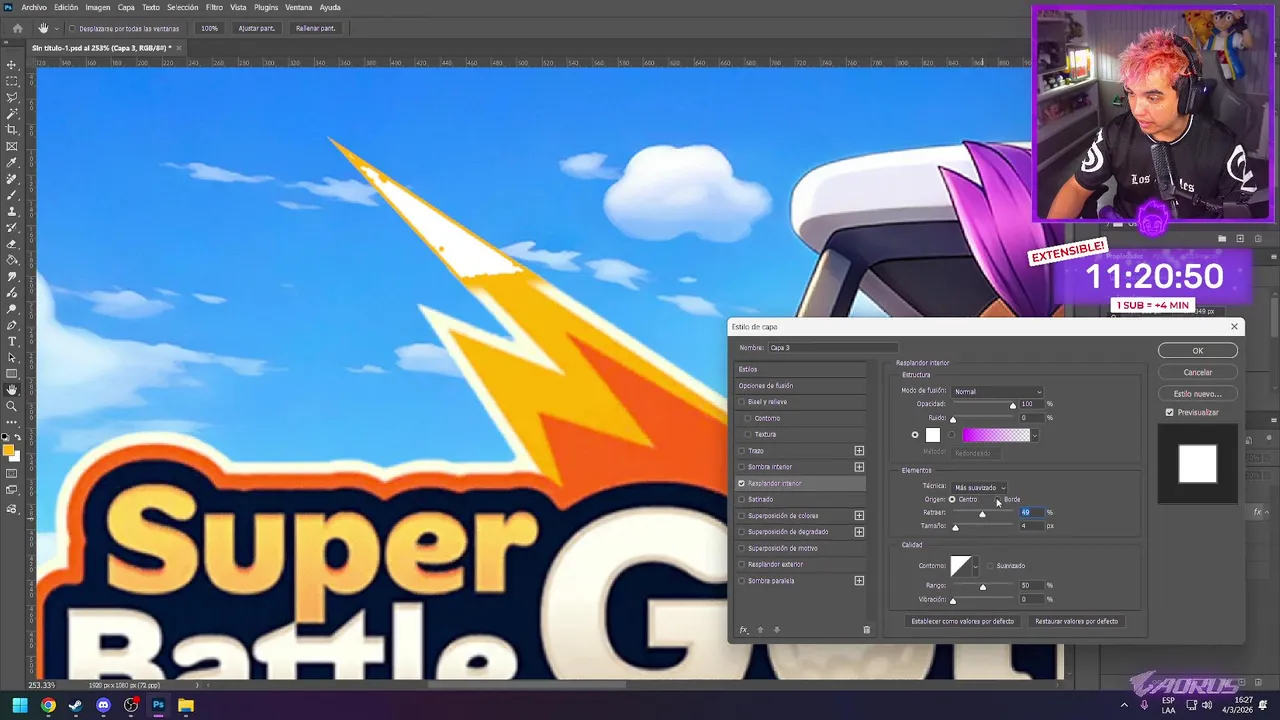Add another Sombra paralela with plus icon
The image size is (1280, 720).
pos(859,581)
